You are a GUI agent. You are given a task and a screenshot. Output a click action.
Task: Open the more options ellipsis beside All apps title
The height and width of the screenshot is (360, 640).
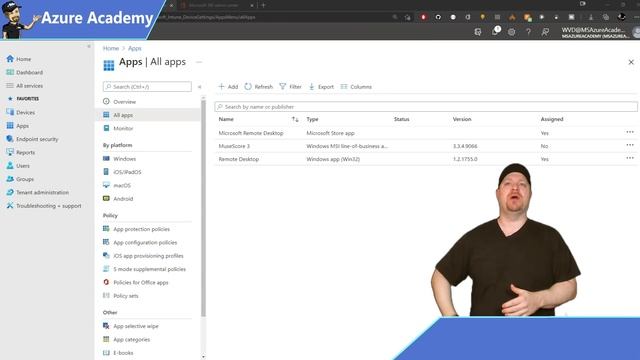coord(199,62)
